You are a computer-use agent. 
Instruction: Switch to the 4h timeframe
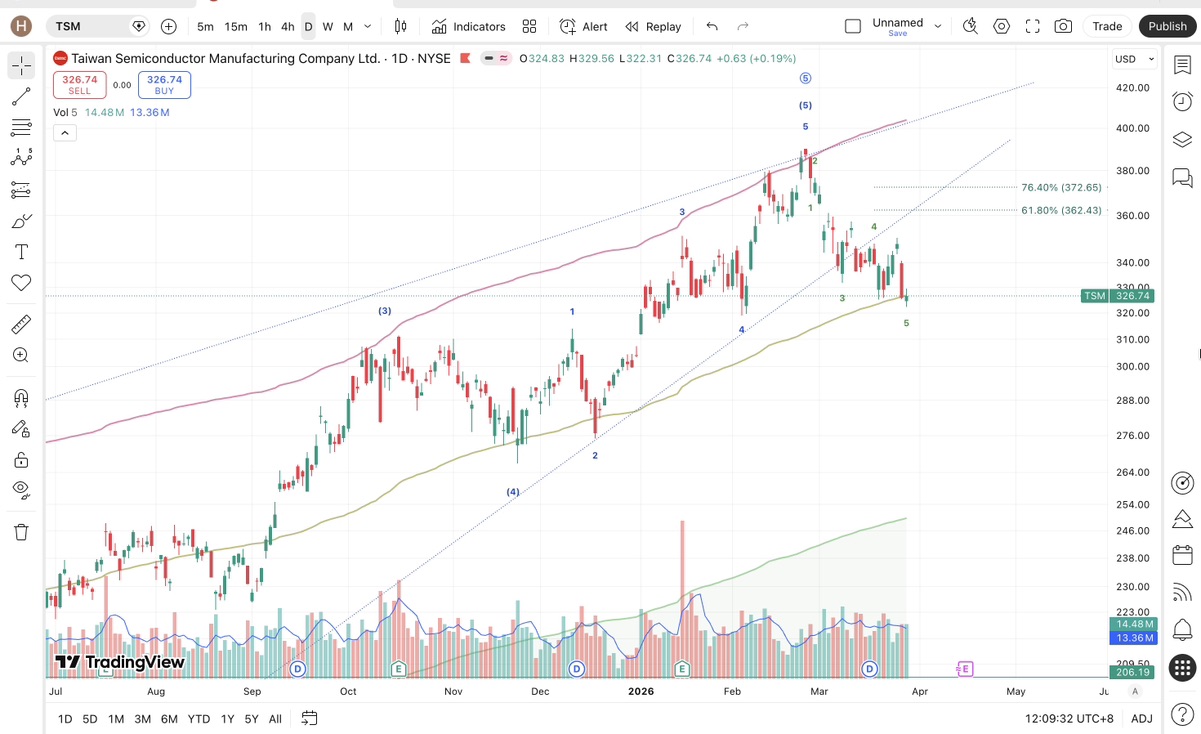coord(287,26)
